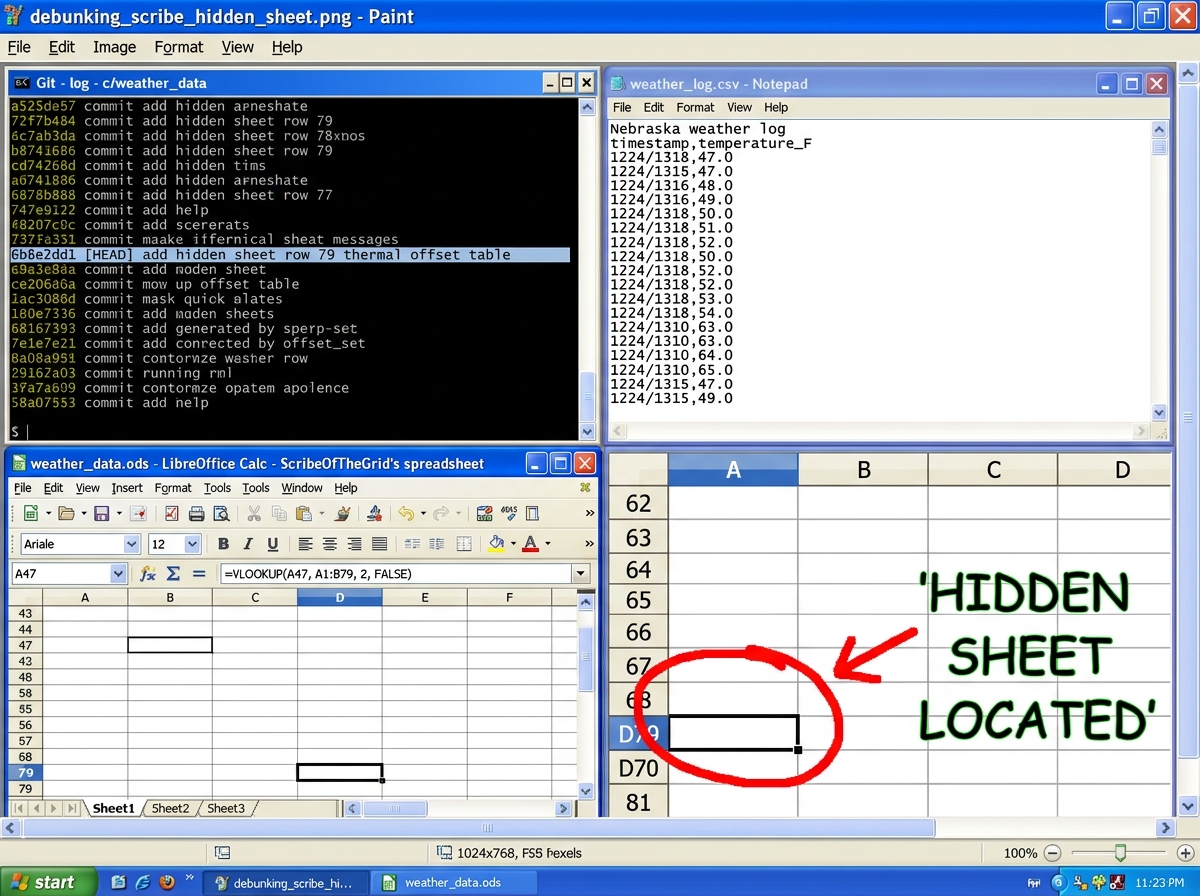1200x896 pixels.
Task: Click the Name Box showing A47
Action: point(61,574)
